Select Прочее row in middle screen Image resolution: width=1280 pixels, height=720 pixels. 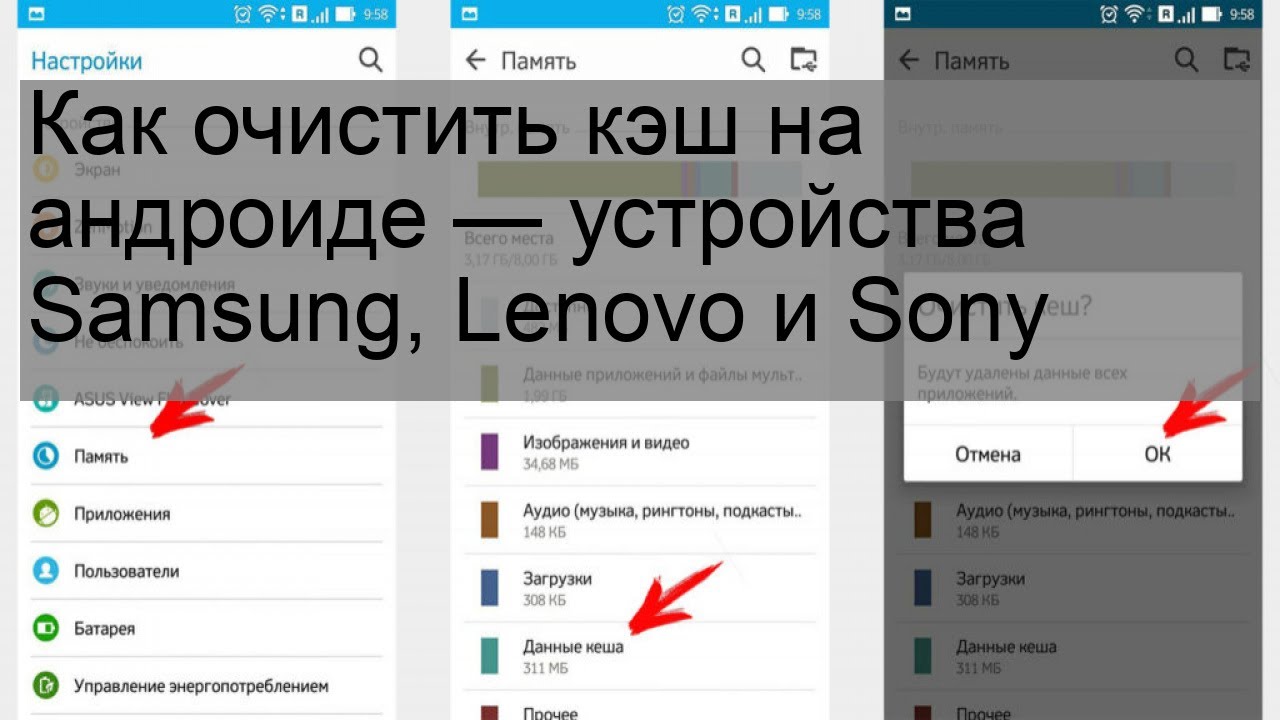click(639, 706)
